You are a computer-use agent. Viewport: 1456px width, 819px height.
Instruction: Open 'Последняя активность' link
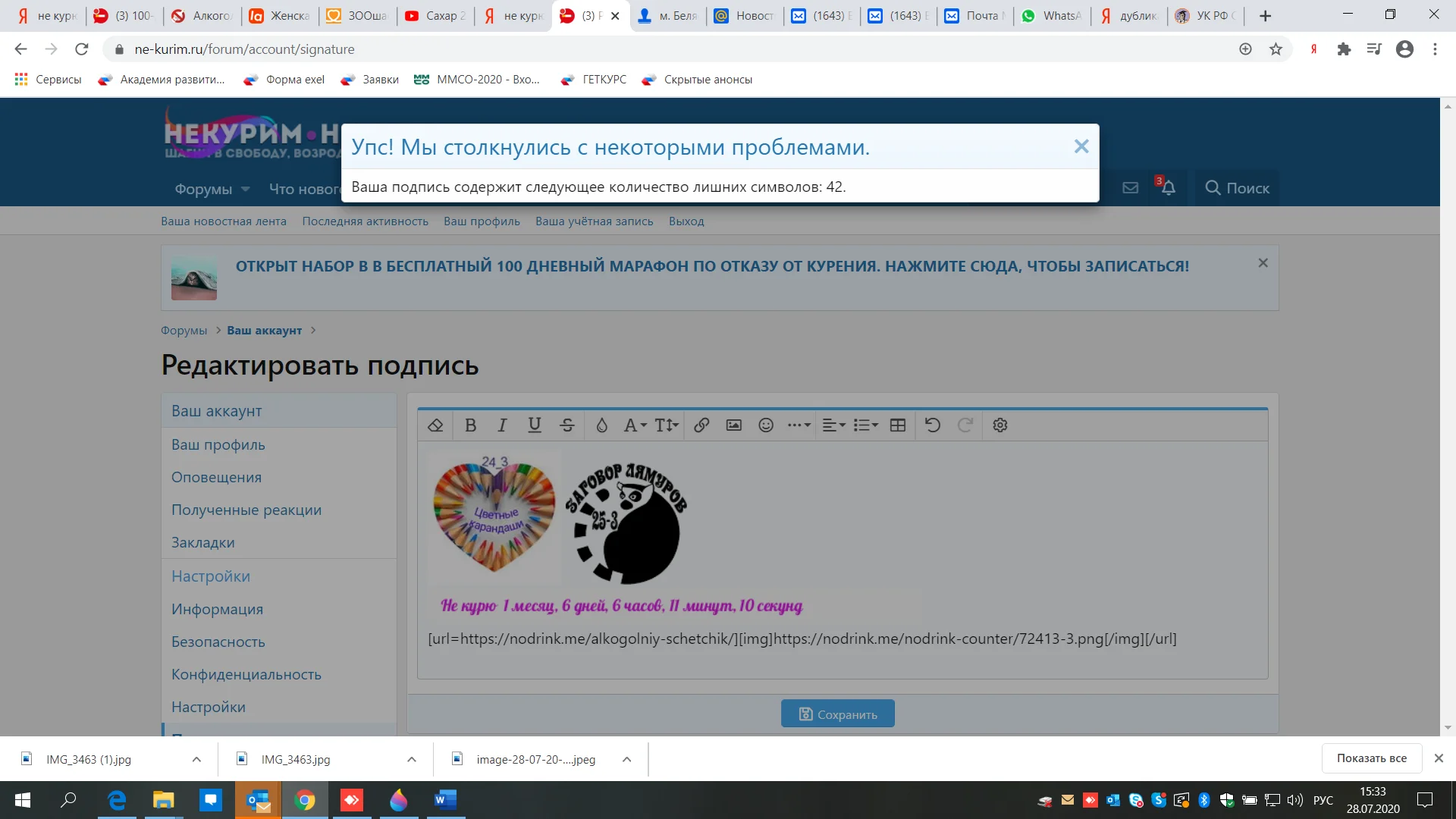click(x=366, y=221)
